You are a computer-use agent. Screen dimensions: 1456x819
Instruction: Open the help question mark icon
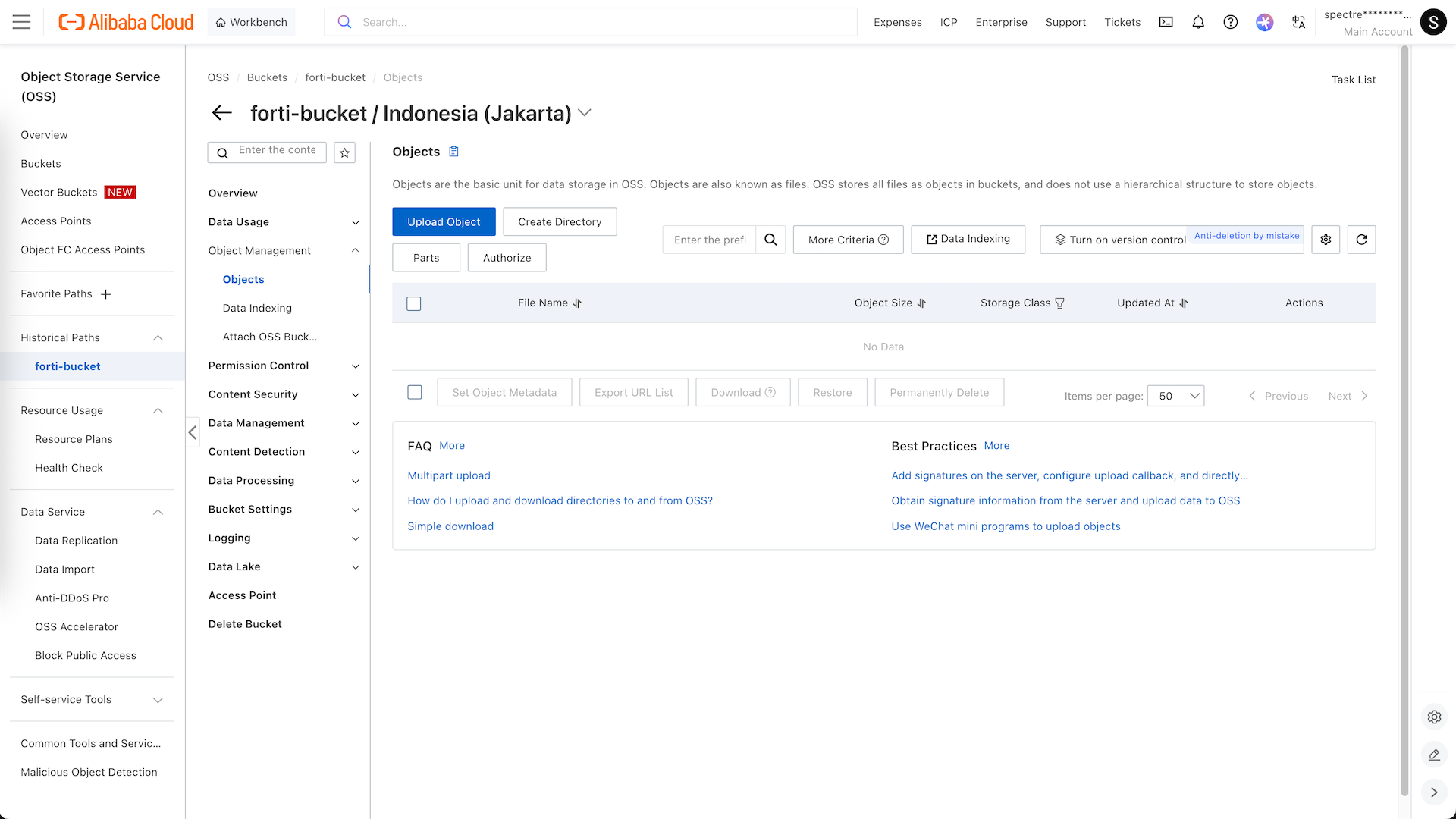pyautogui.click(x=1231, y=22)
